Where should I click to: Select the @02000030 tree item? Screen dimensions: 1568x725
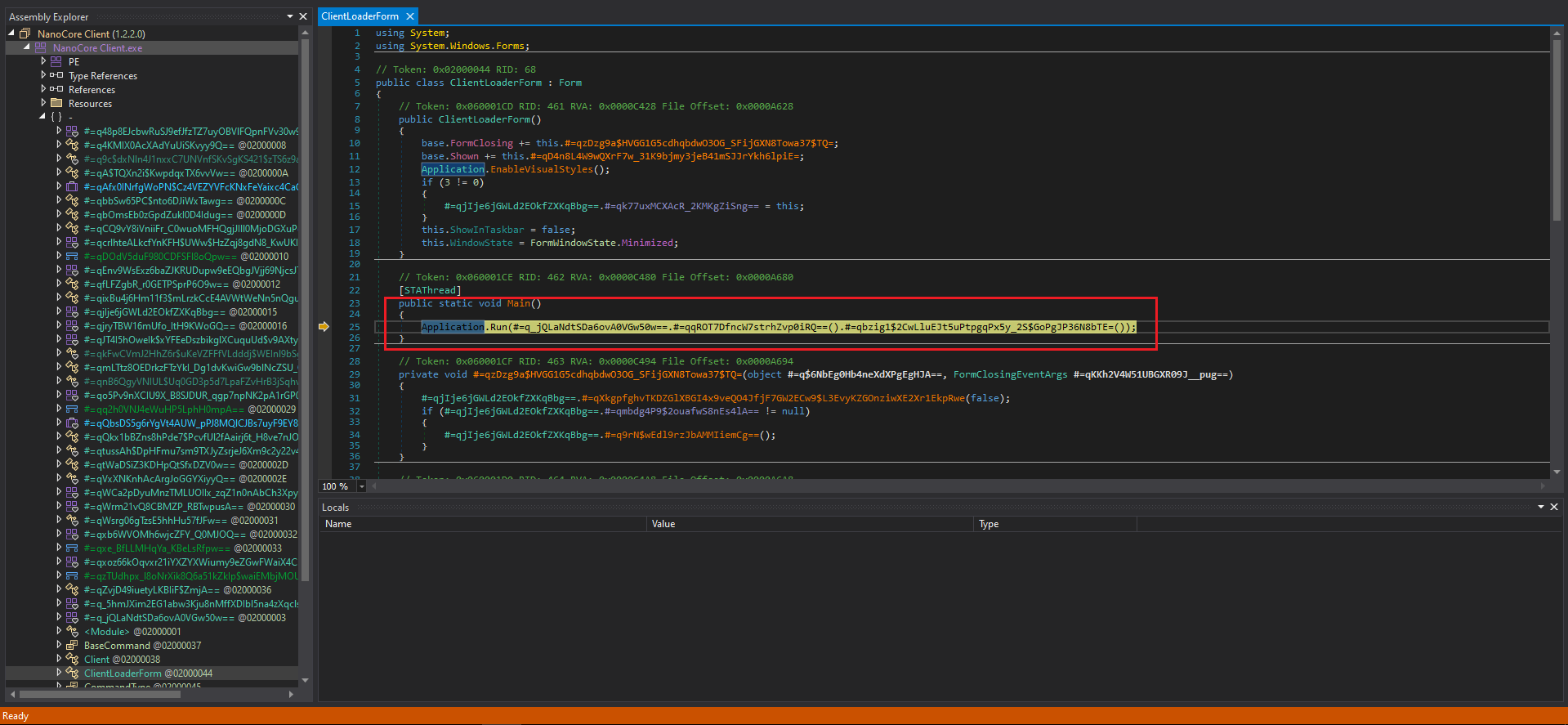tap(190, 507)
